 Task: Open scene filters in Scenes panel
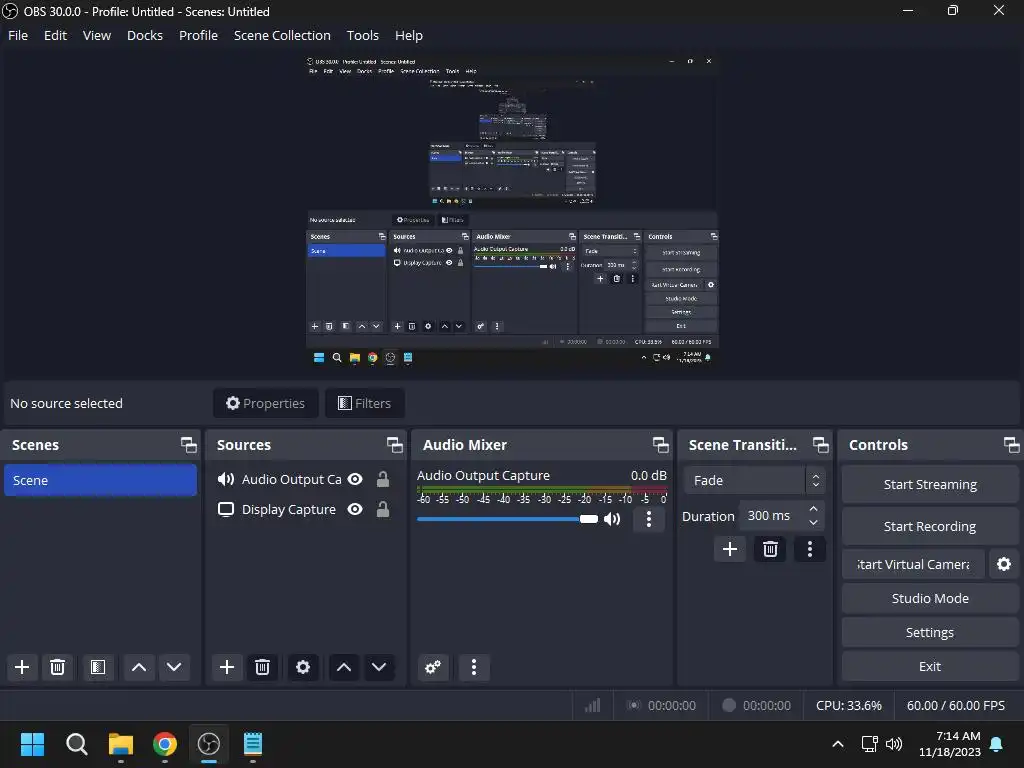(x=98, y=667)
